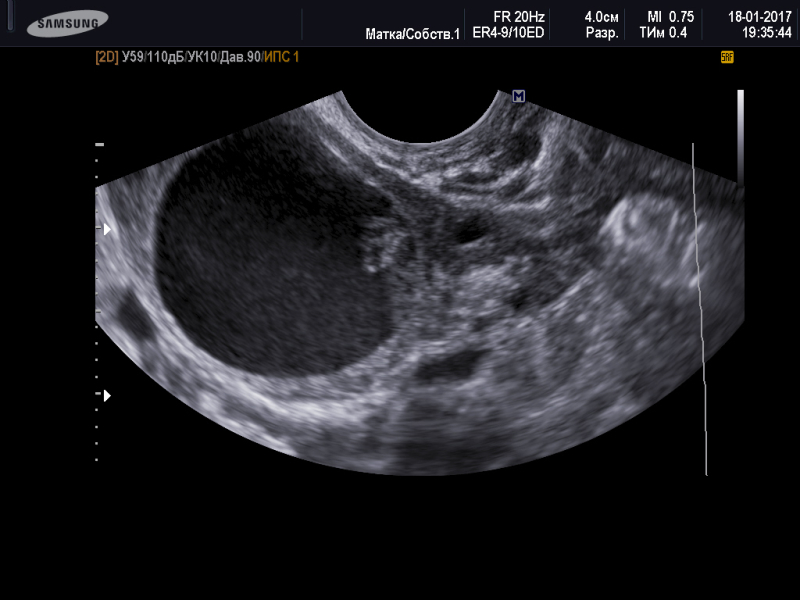Click the large dark cyst in the ultrasound image
This screenshot has height=600, width=800.
point(276,255)
